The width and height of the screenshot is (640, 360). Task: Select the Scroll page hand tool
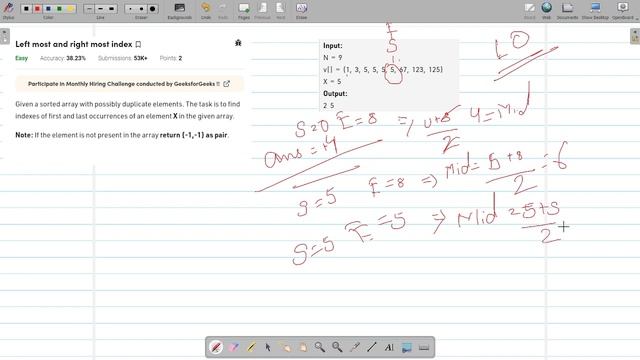point(302,347)
